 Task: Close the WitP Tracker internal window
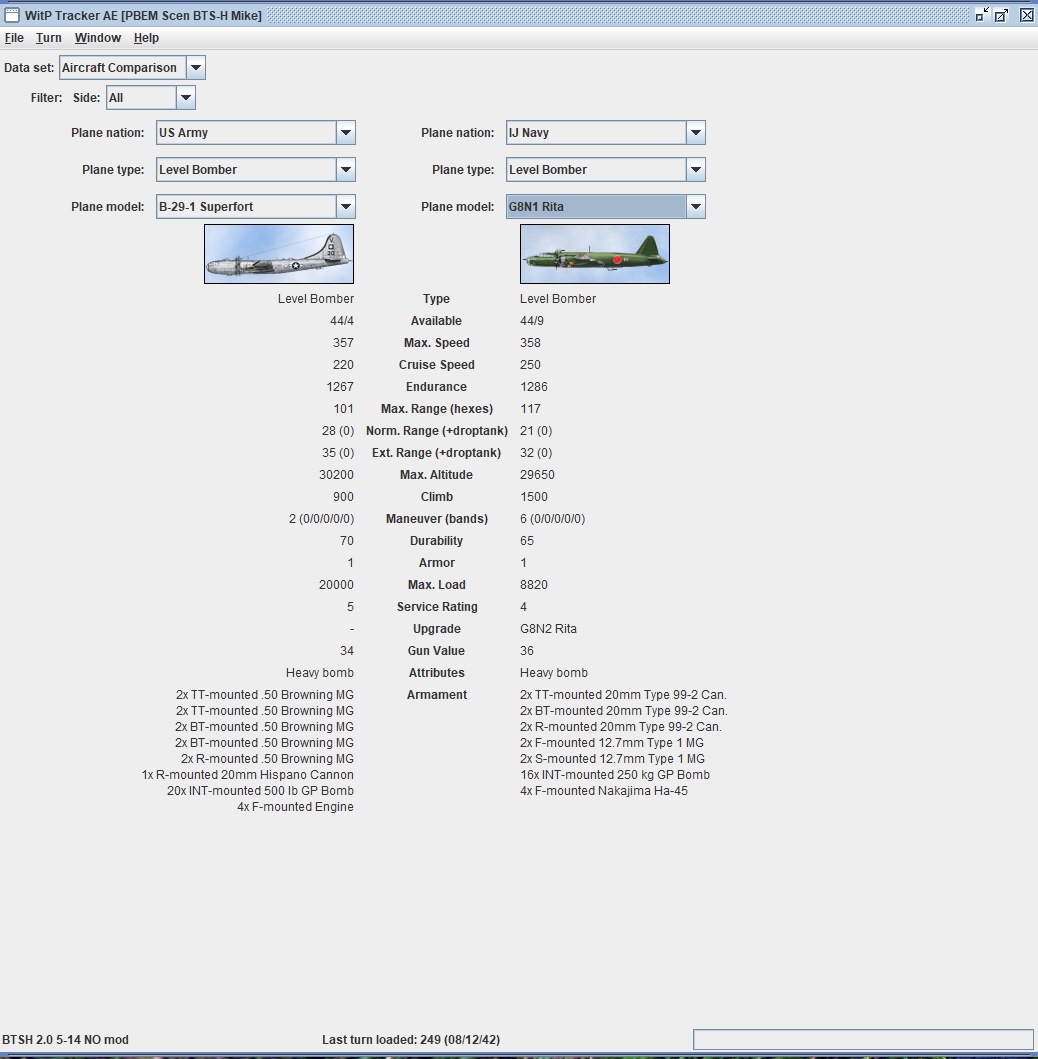point(1027,15)
